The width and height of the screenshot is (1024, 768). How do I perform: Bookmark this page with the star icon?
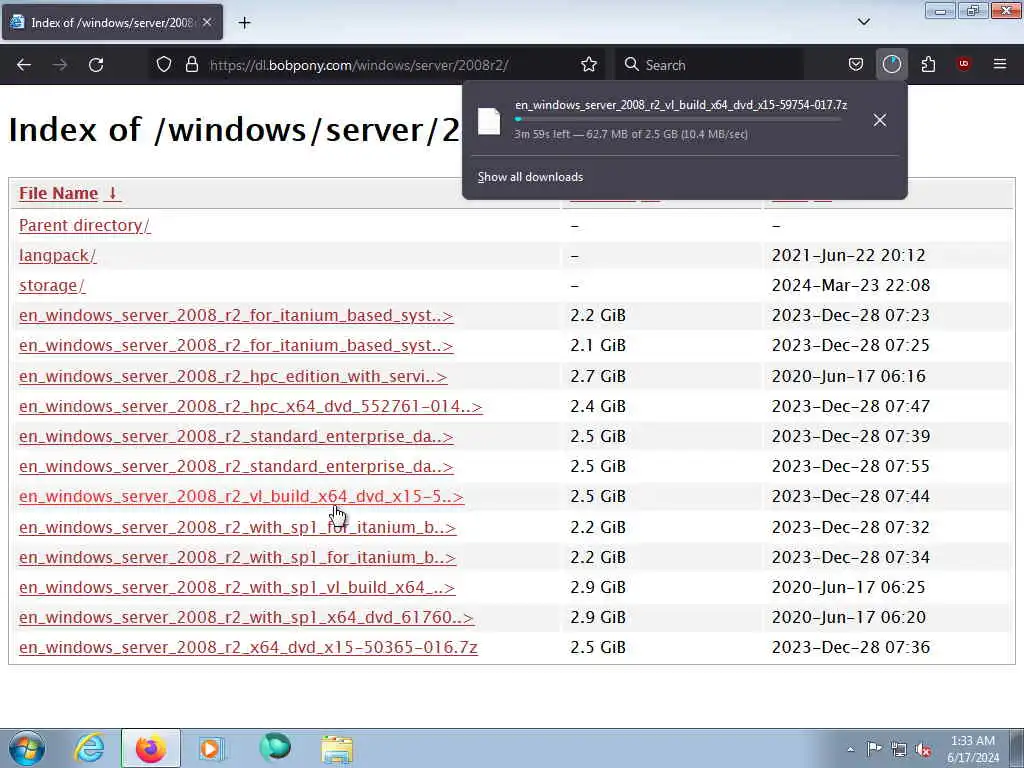(x=589, y=65)
